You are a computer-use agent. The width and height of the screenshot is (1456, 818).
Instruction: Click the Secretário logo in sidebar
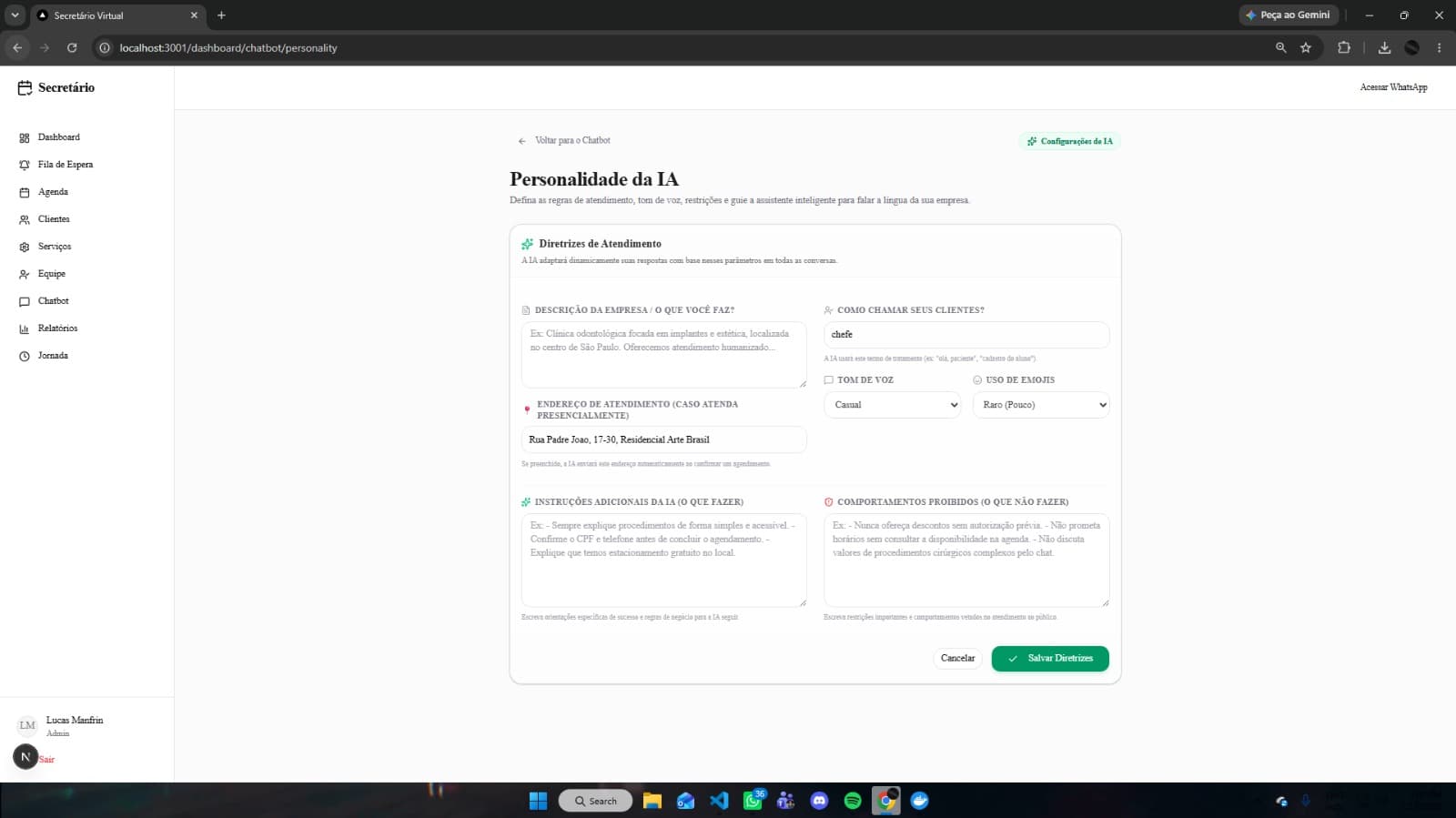point(56,87)
